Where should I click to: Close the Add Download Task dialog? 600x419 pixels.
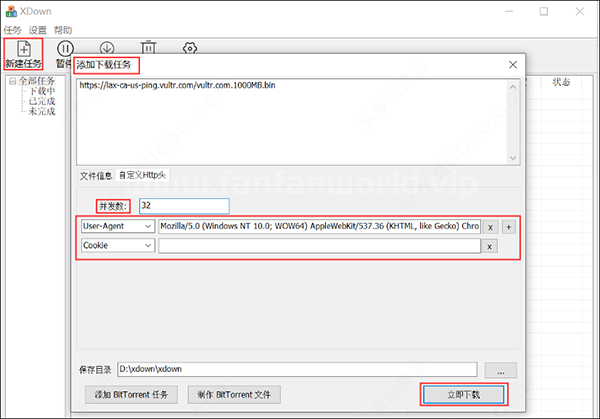coord(513,65)
